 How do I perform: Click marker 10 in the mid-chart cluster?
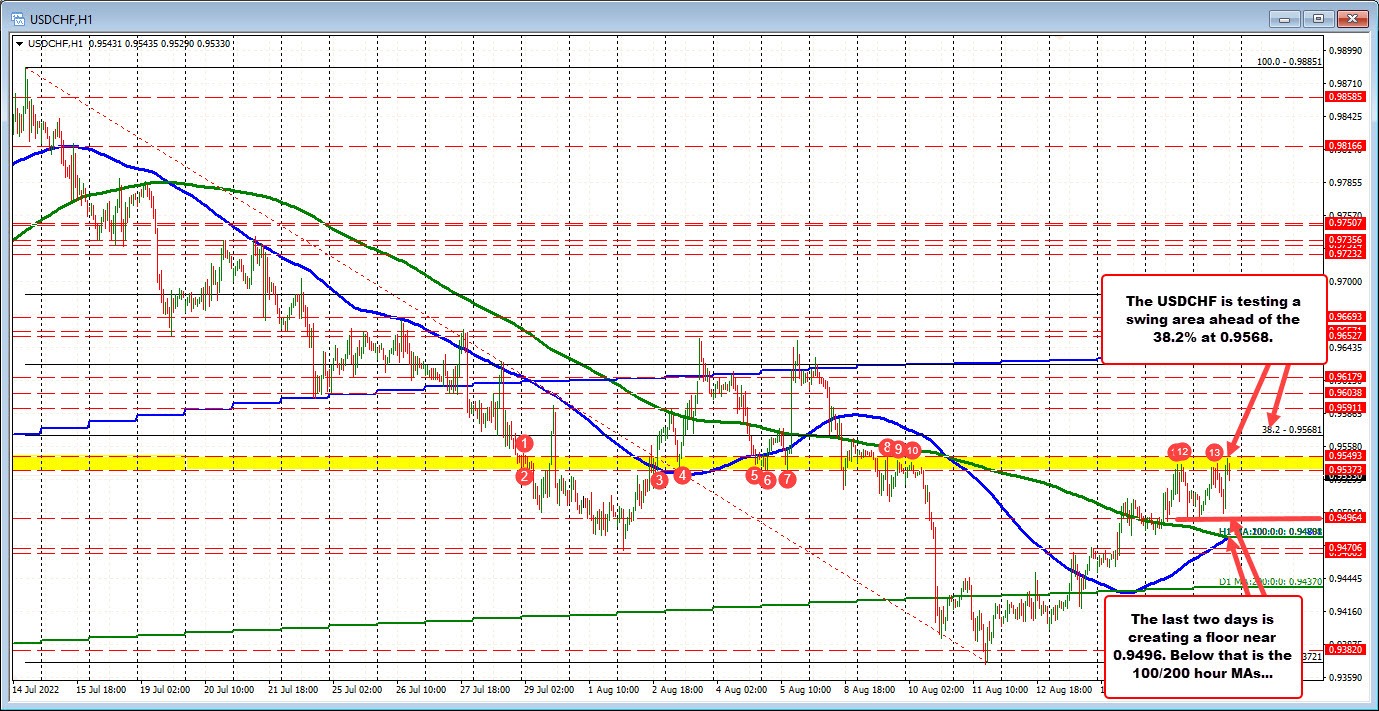(911, 451)
